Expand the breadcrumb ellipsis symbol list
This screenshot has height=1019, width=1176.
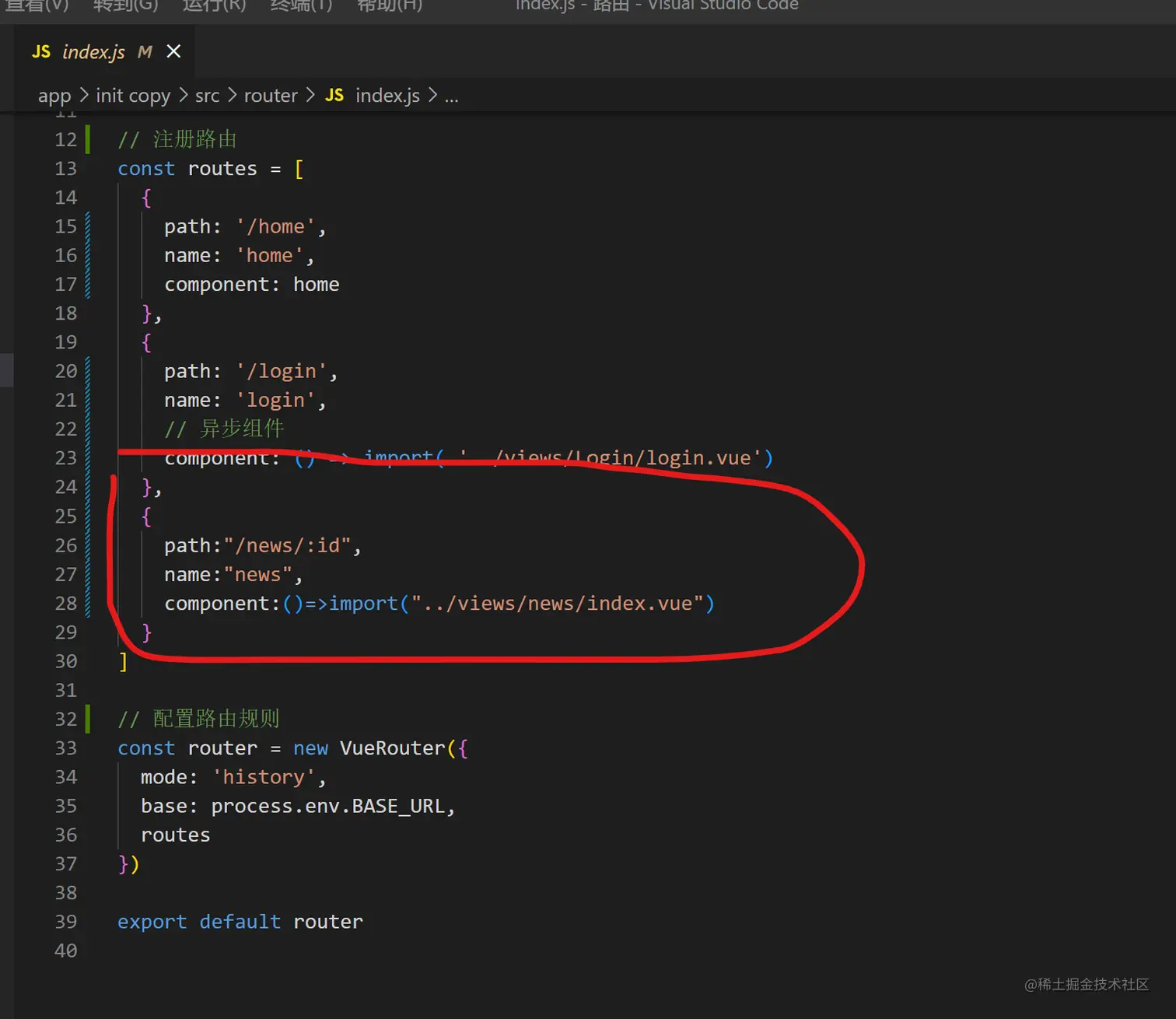pos(451,96)
